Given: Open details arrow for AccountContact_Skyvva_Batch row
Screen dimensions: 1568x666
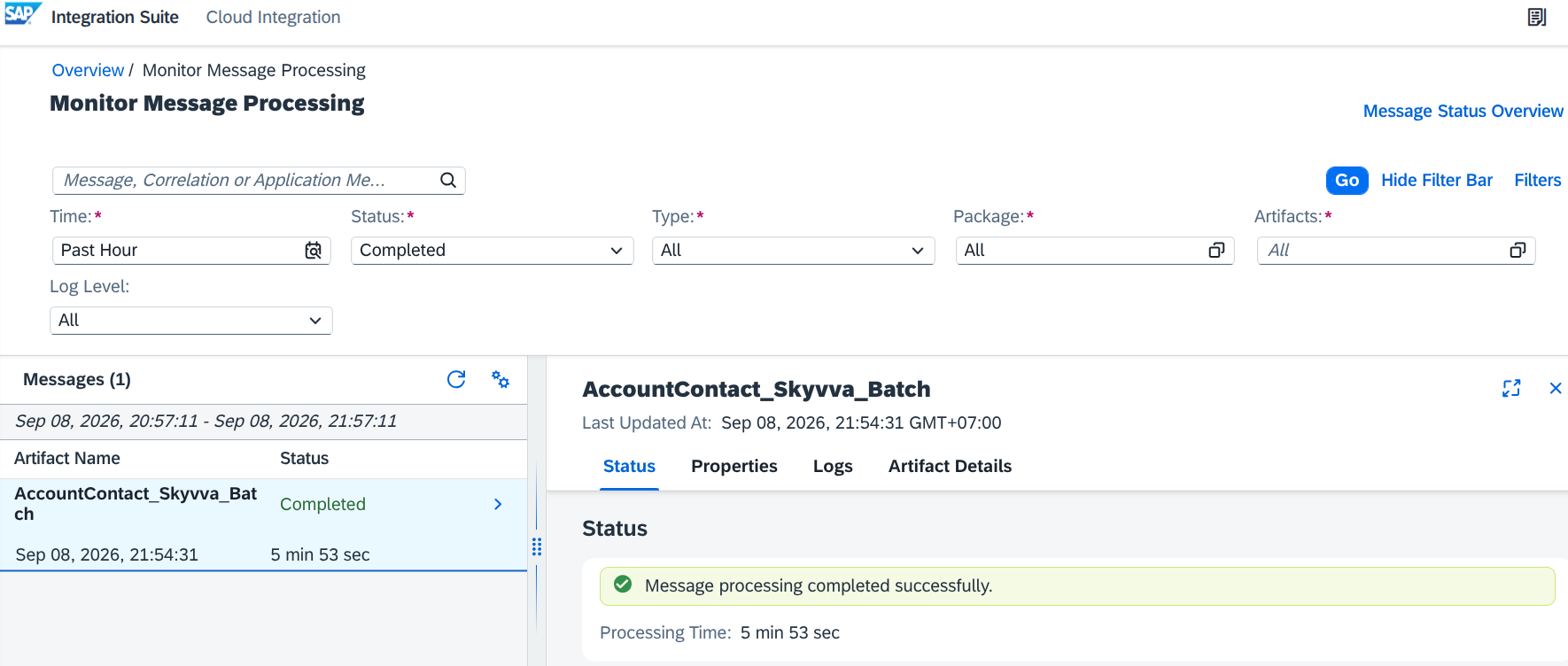Looking at the screenshot, I should [498, 504].
